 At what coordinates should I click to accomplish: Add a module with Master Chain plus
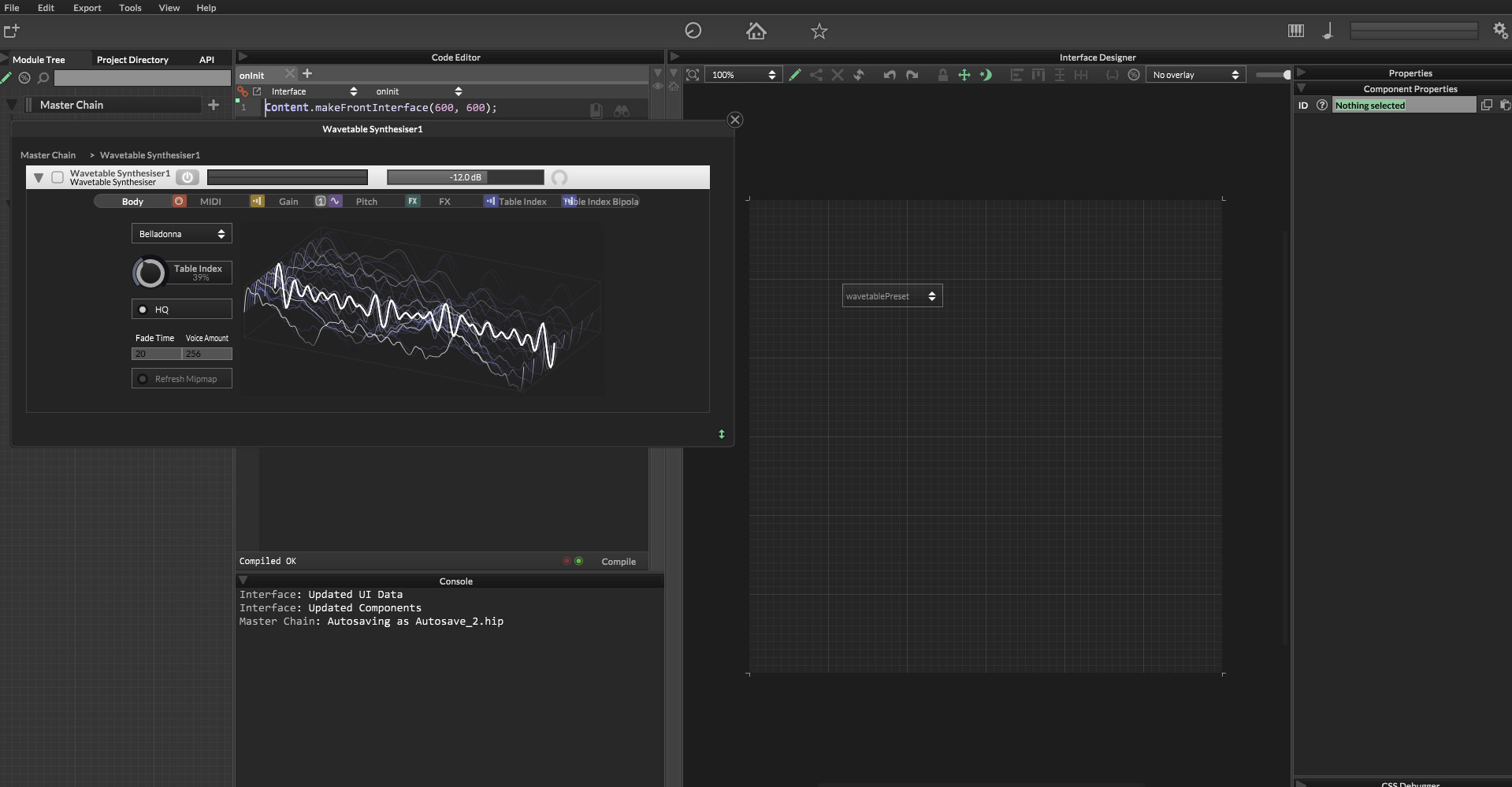tap(213, 105)
